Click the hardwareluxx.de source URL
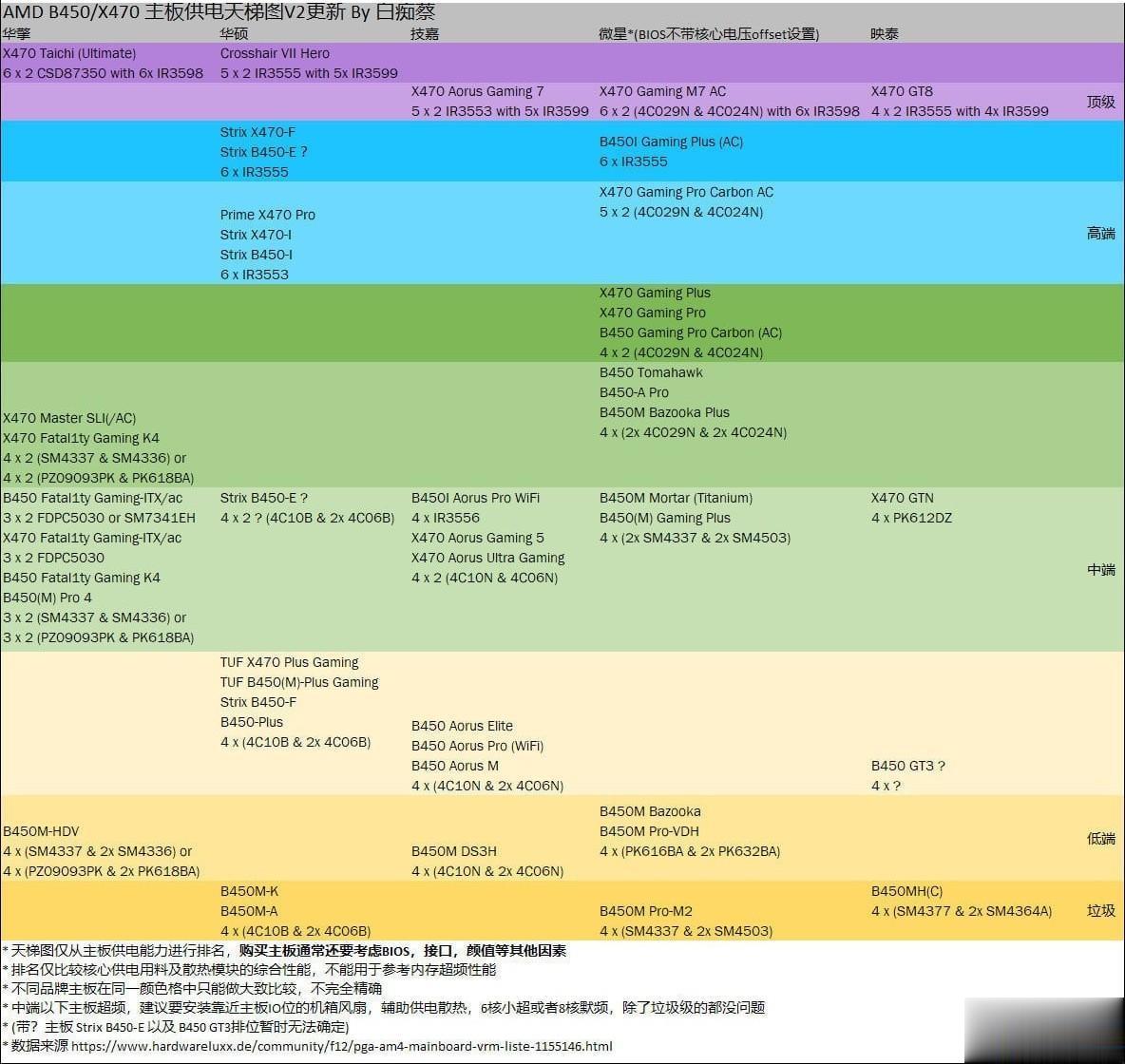Viewport: 1125px width, 1064px height. point(341,1046)
